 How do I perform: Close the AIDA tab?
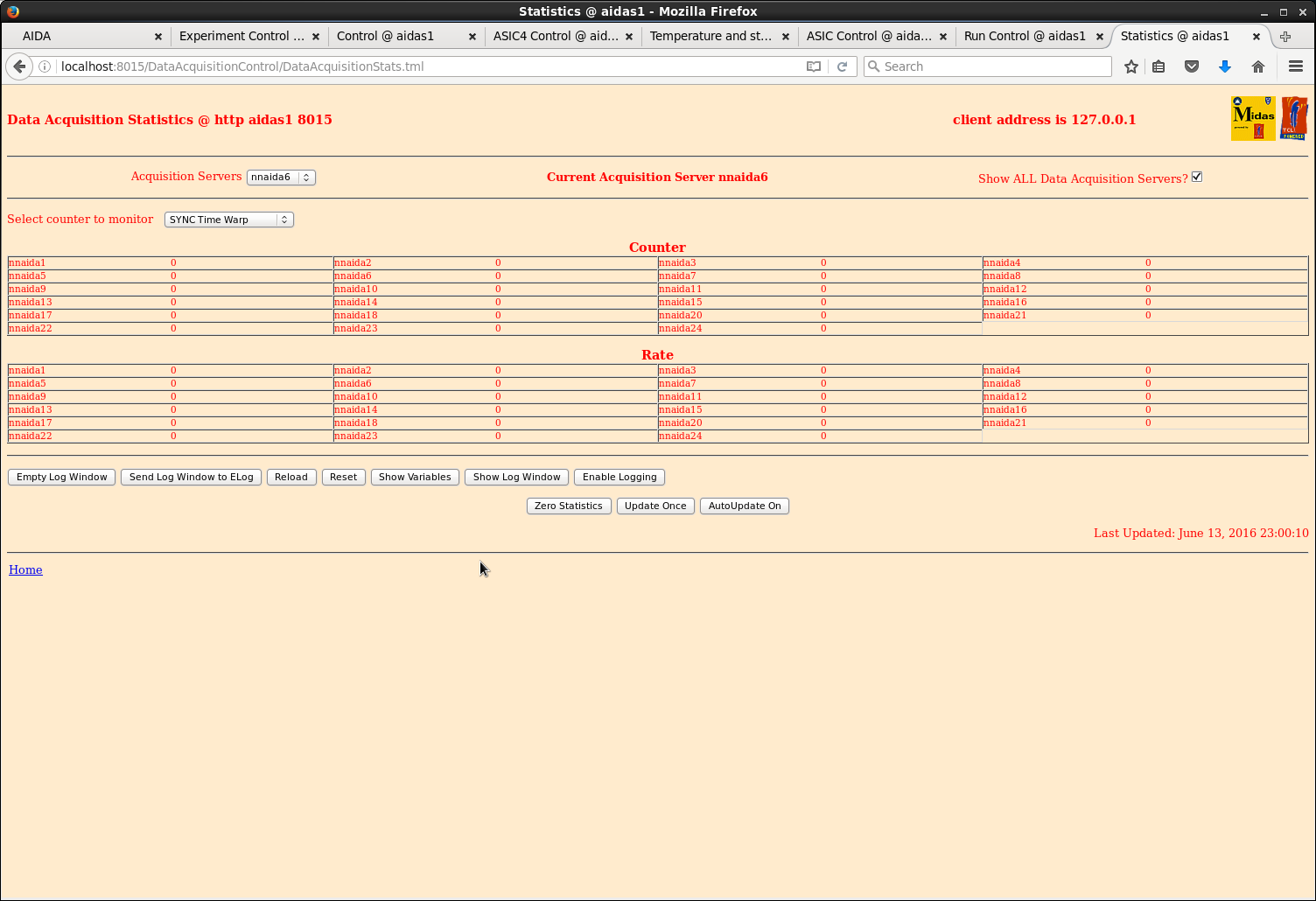[x=158, y=37]
